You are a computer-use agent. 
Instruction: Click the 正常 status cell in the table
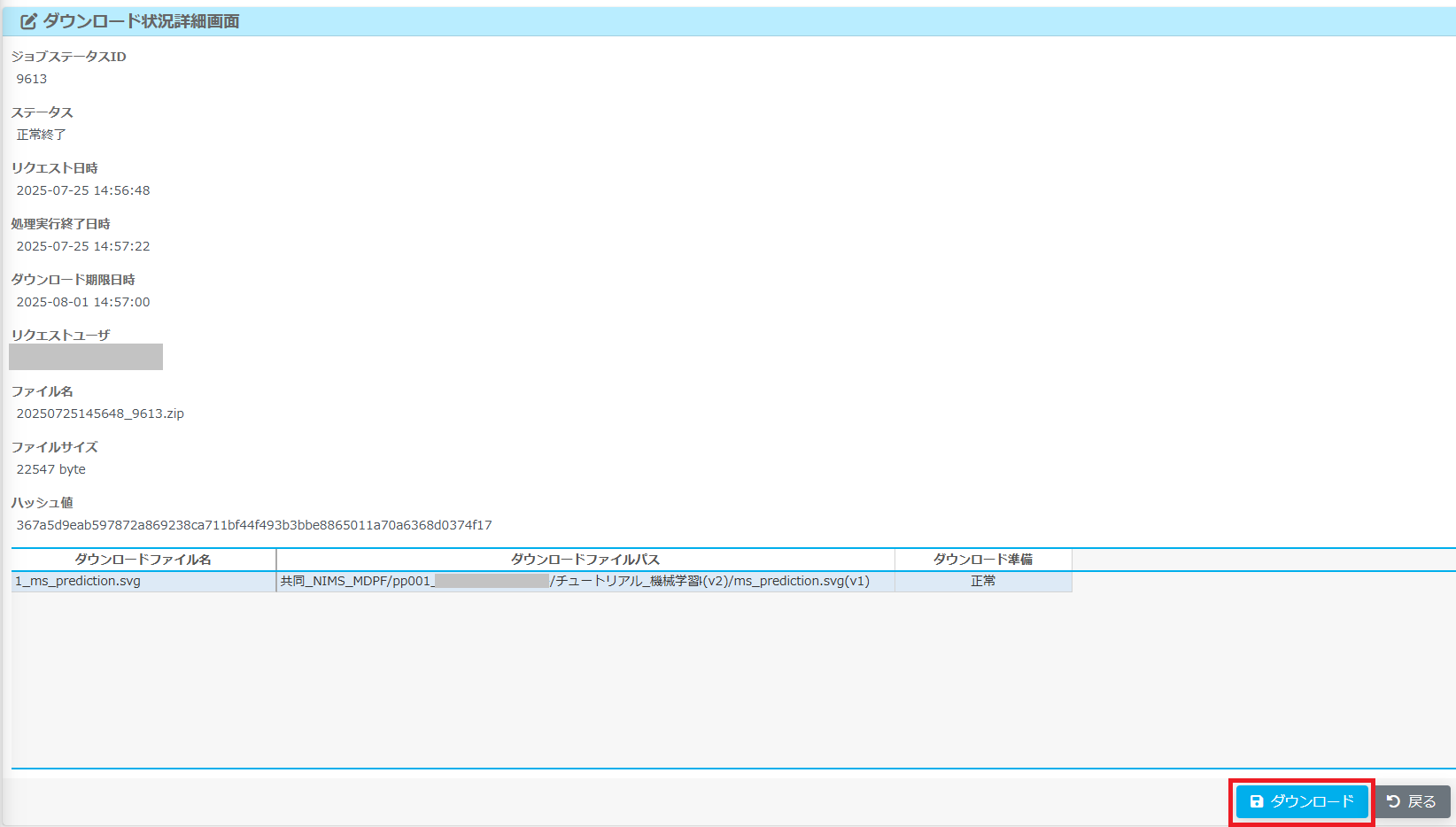click(982, 582)
